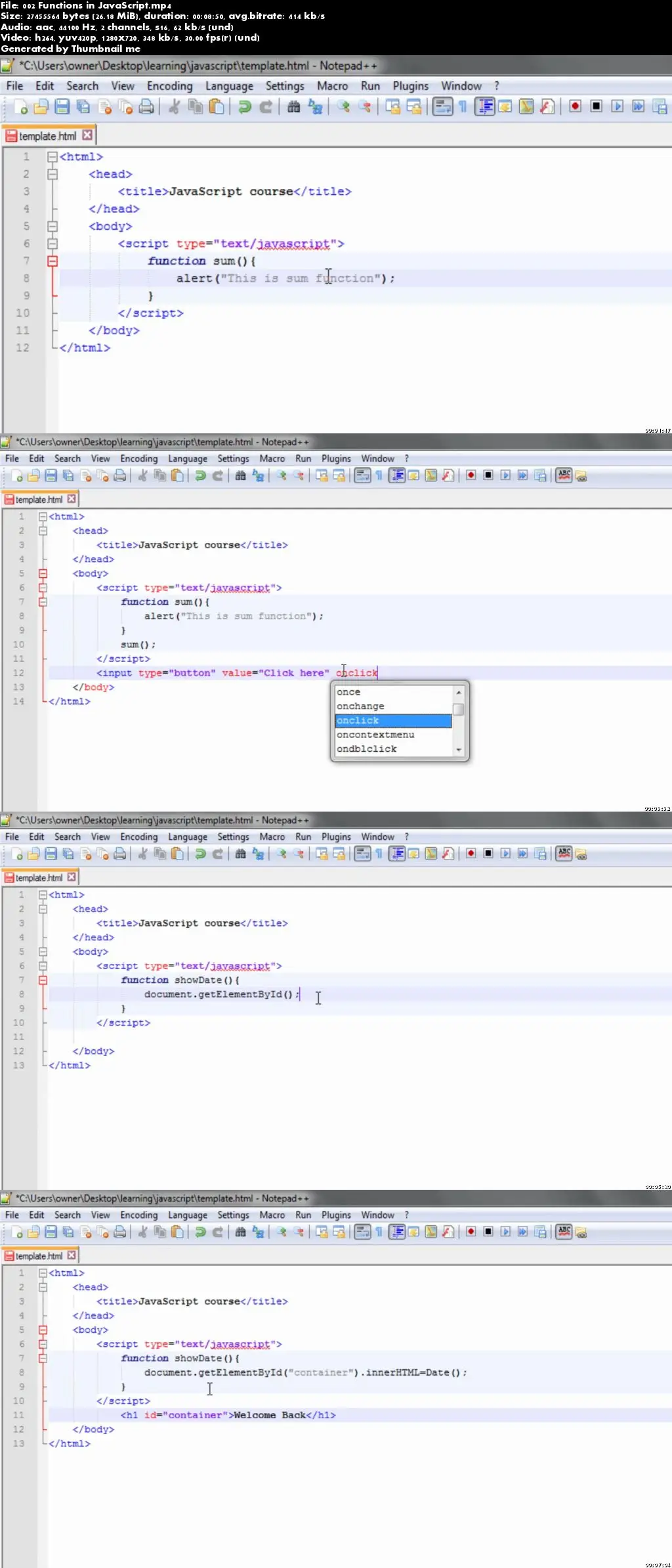Open the File menu in first frame
Image resolution: width=672 pixels, height=1568 pixels.
14,86
